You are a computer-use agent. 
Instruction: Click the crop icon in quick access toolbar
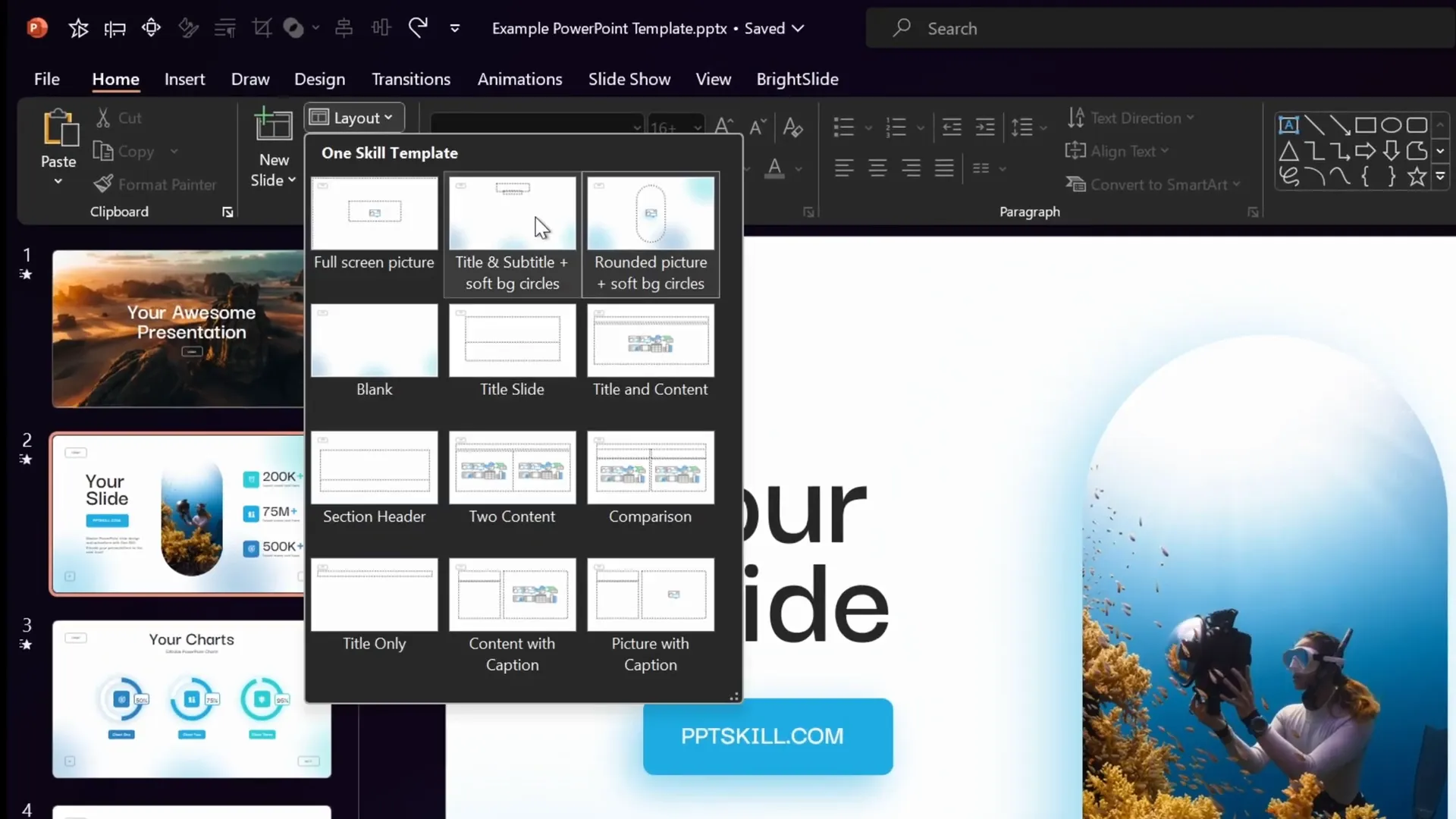tap(262, 28)
